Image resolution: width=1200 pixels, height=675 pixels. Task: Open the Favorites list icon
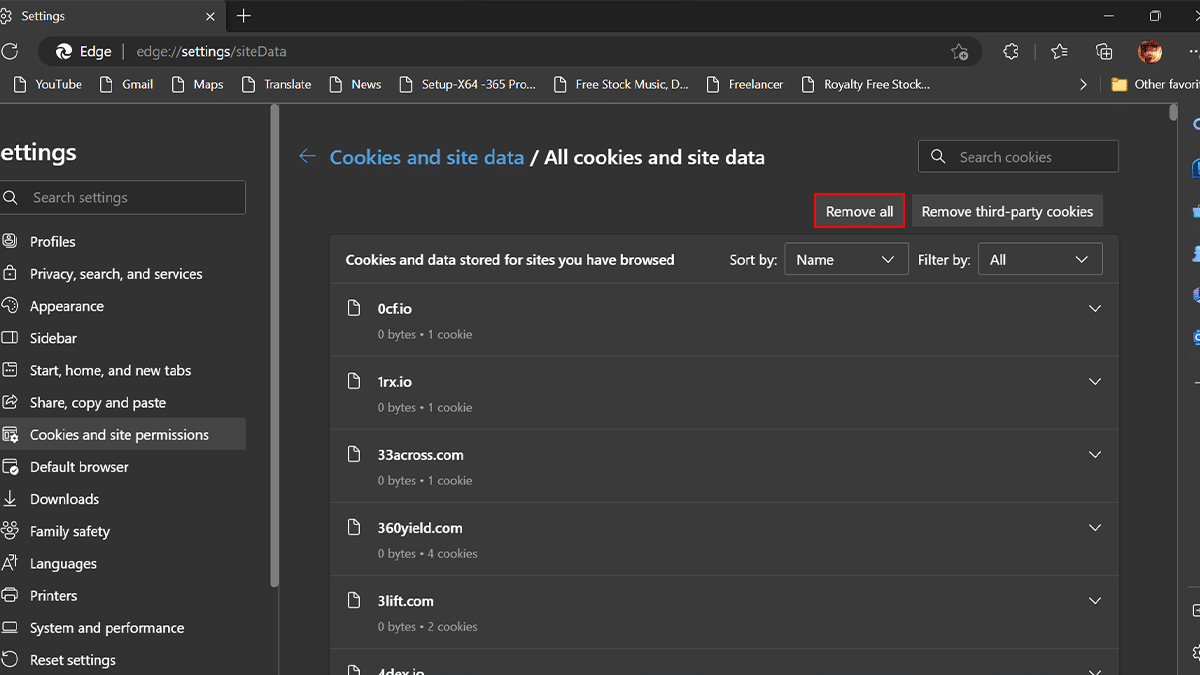tap(1059, 52)
